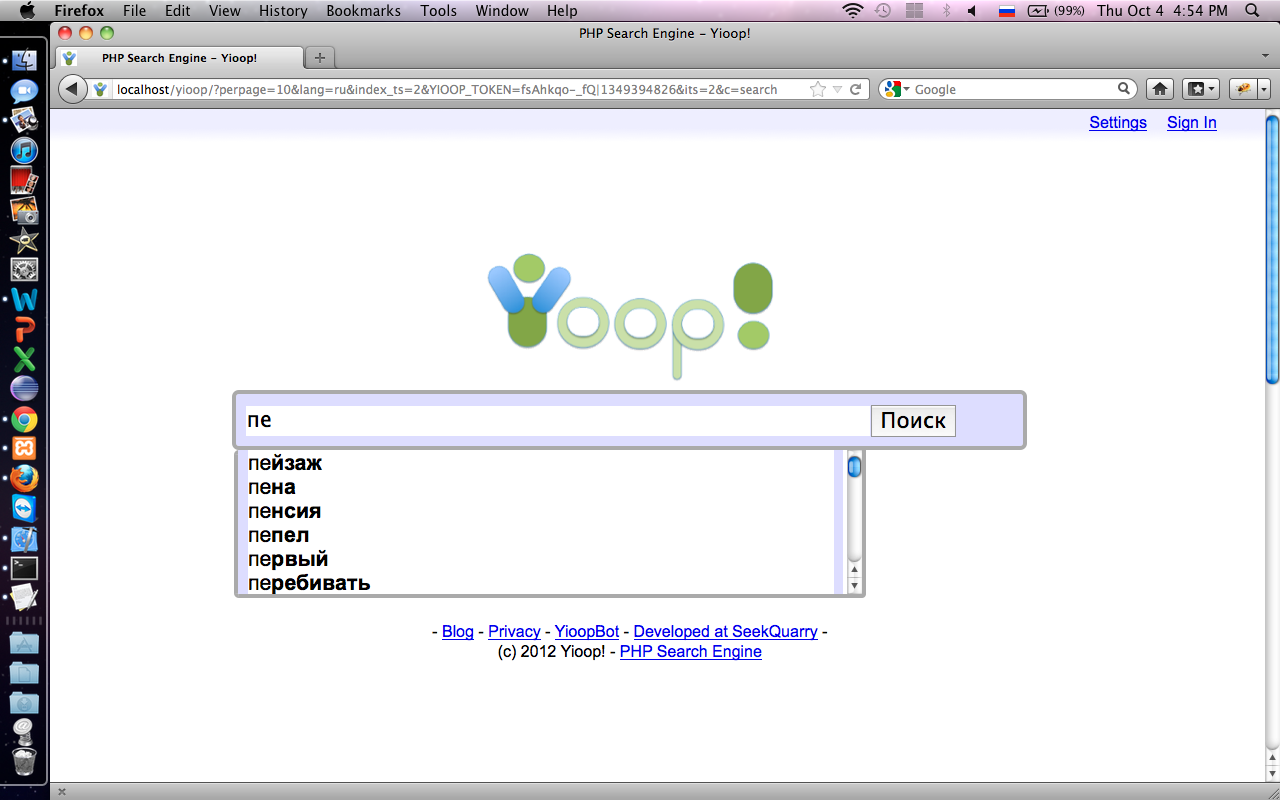Open the Privacy footer link
This screenshot has width=1280, height=800.
pos(514,632)
